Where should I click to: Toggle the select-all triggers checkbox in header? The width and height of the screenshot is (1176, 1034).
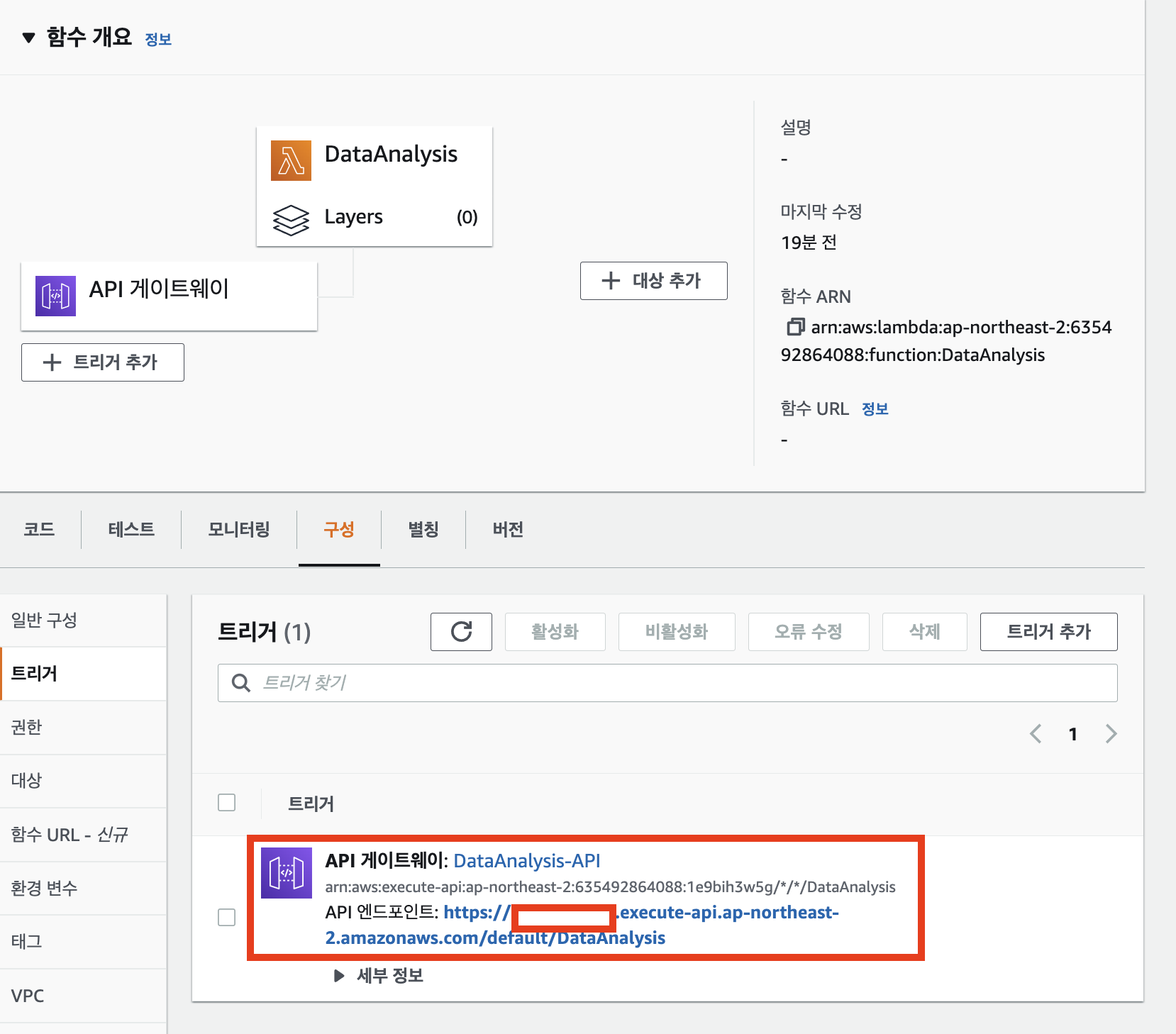point(227,803)
